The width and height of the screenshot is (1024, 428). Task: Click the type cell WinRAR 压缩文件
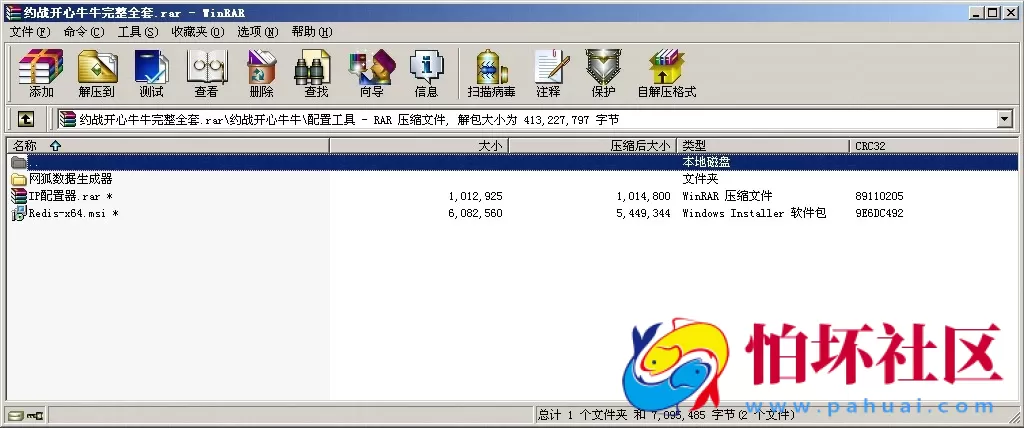pyautogui.click(x=728, y=196)
